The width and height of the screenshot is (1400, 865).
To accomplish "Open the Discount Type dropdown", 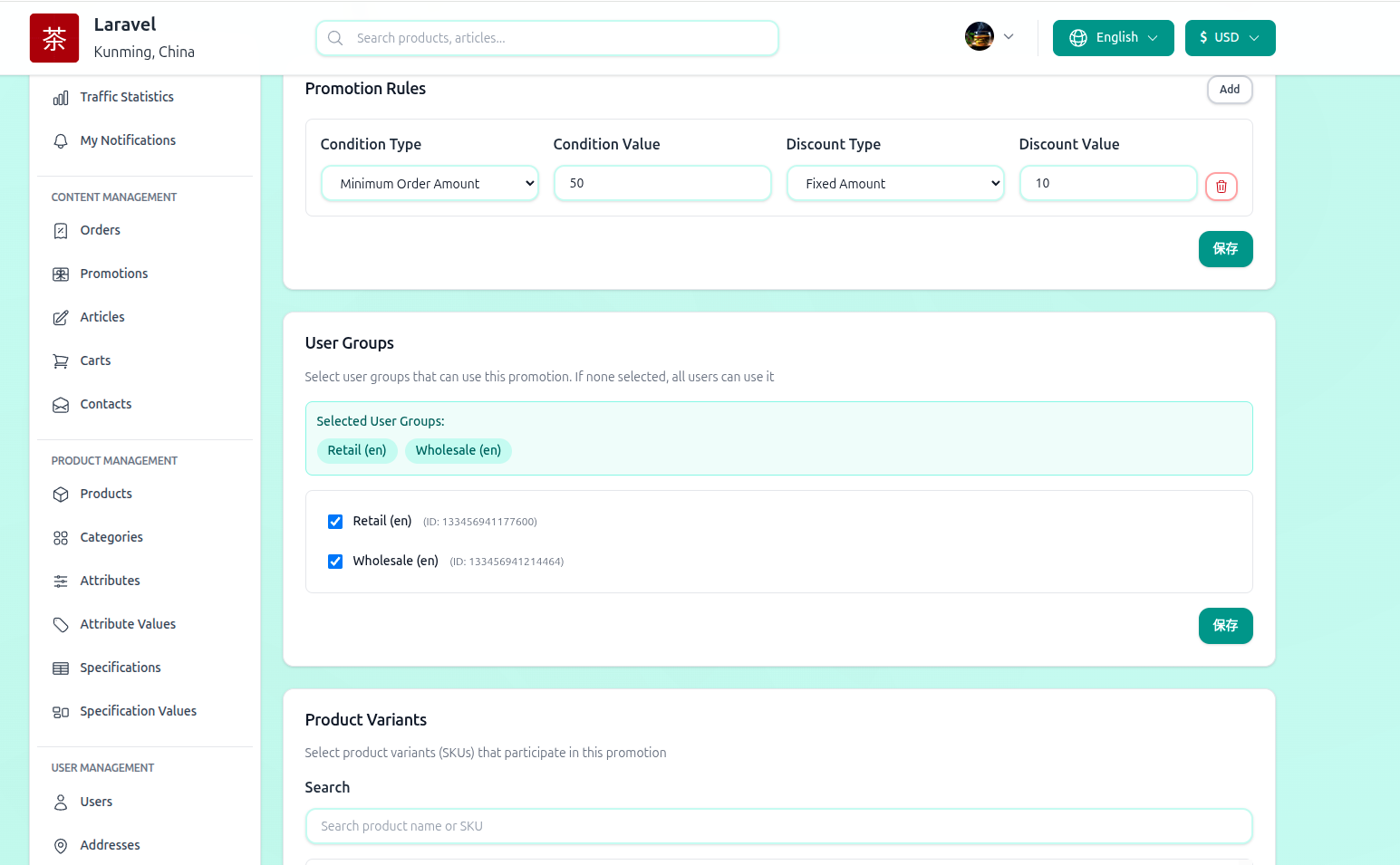I will pos(895,184).
